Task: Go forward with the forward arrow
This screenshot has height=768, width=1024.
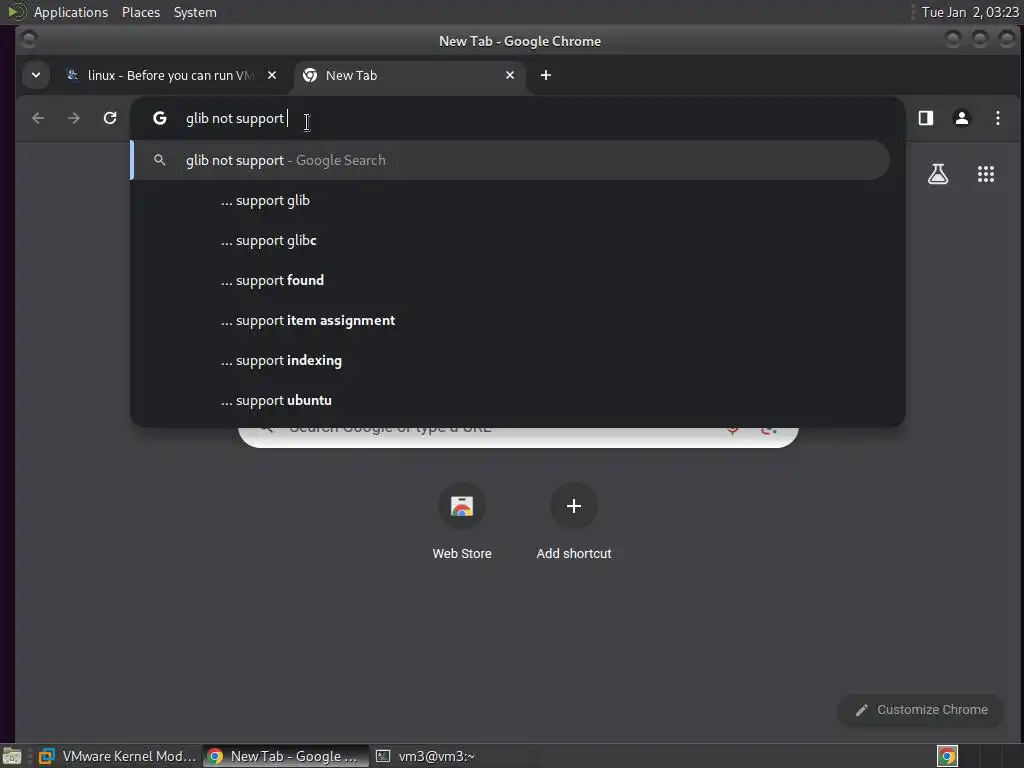Action: (74, 118)
